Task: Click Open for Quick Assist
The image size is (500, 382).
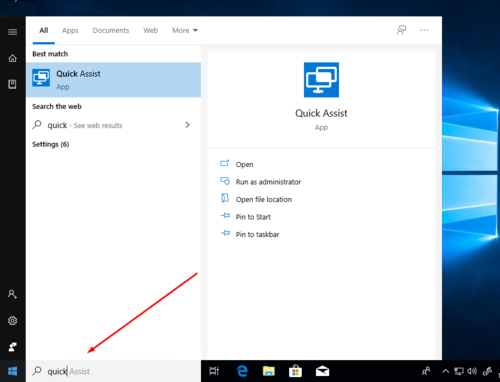Action: 245,164
